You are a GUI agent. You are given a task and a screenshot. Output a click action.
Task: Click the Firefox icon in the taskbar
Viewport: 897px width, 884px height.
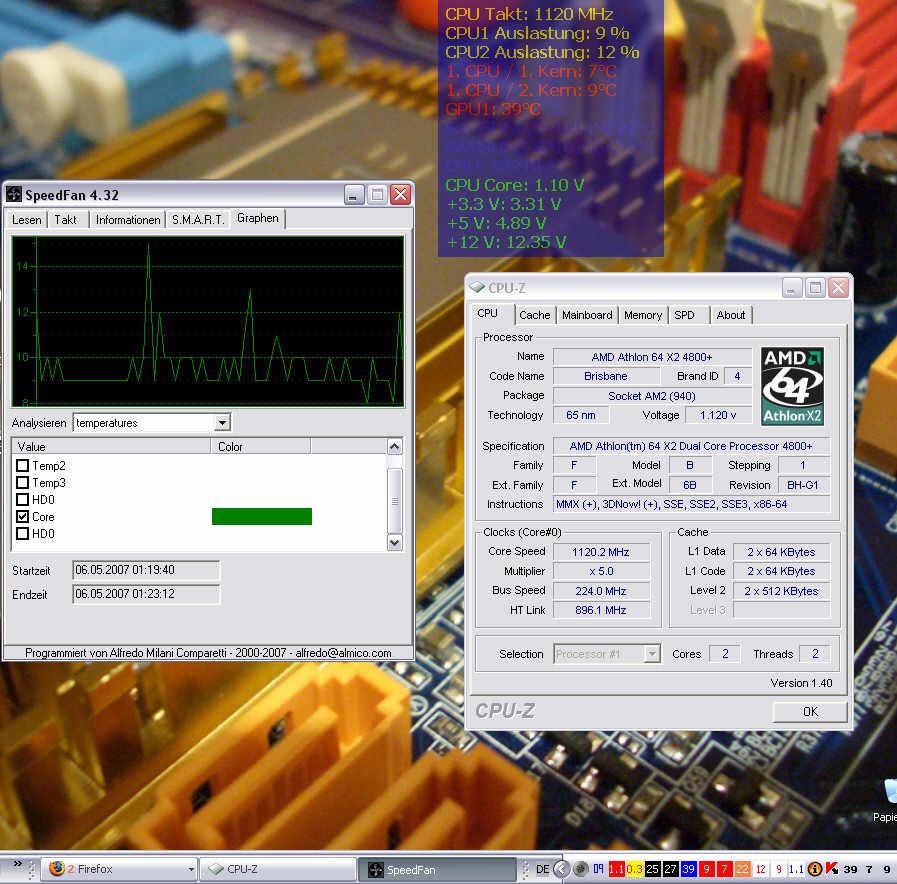point(57,869)
